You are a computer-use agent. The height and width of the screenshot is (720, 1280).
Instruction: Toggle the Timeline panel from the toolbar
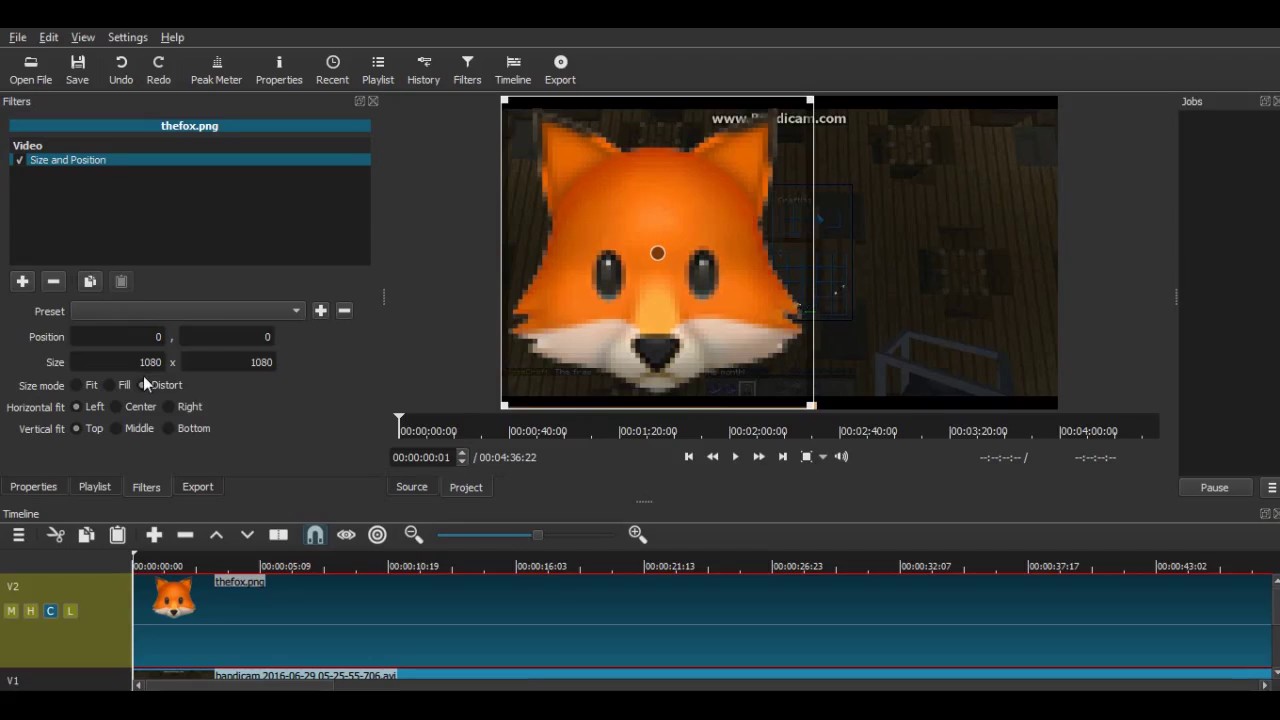[513, 70]
